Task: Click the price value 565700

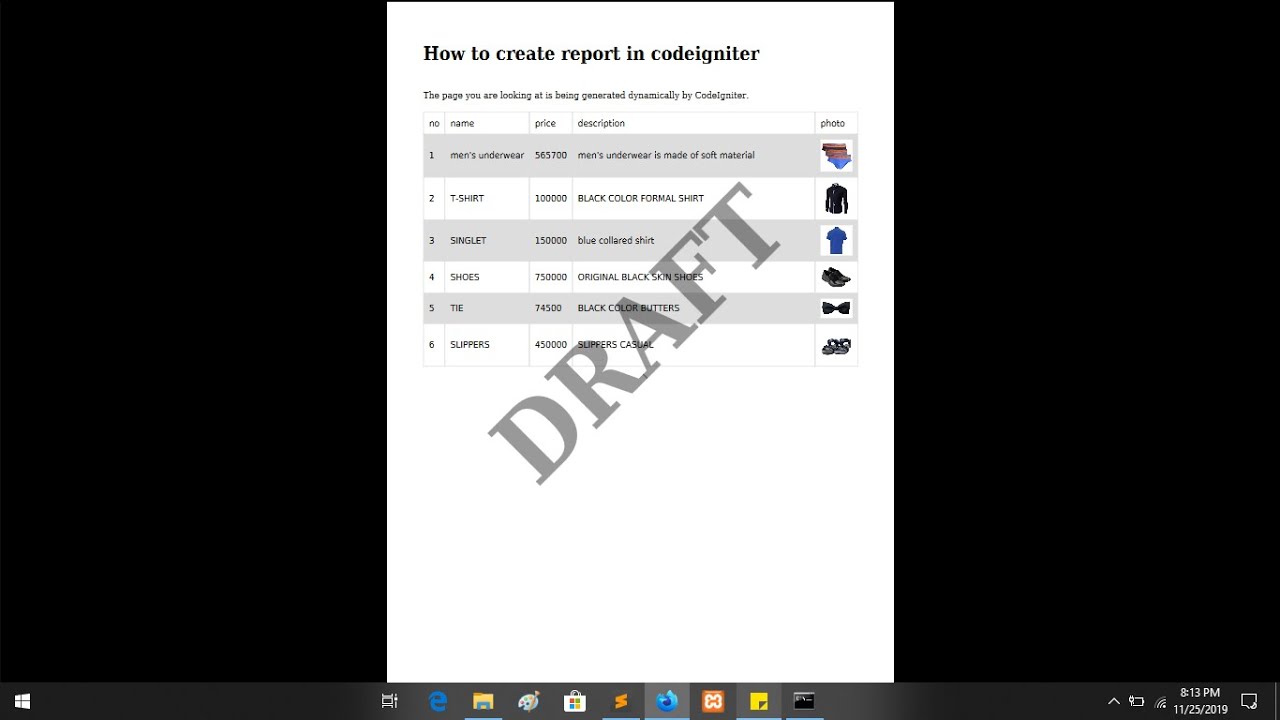Action: (x=551, y=155)
